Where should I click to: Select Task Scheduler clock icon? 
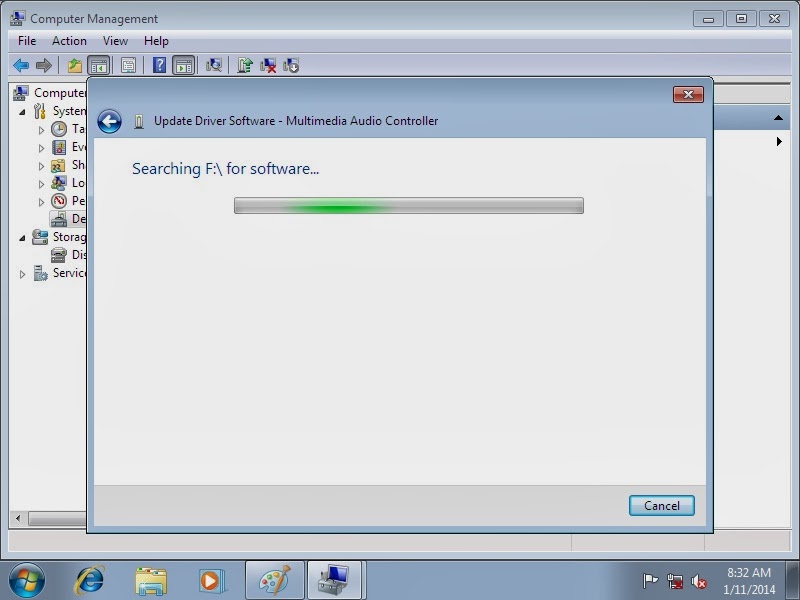coord(59,129)
